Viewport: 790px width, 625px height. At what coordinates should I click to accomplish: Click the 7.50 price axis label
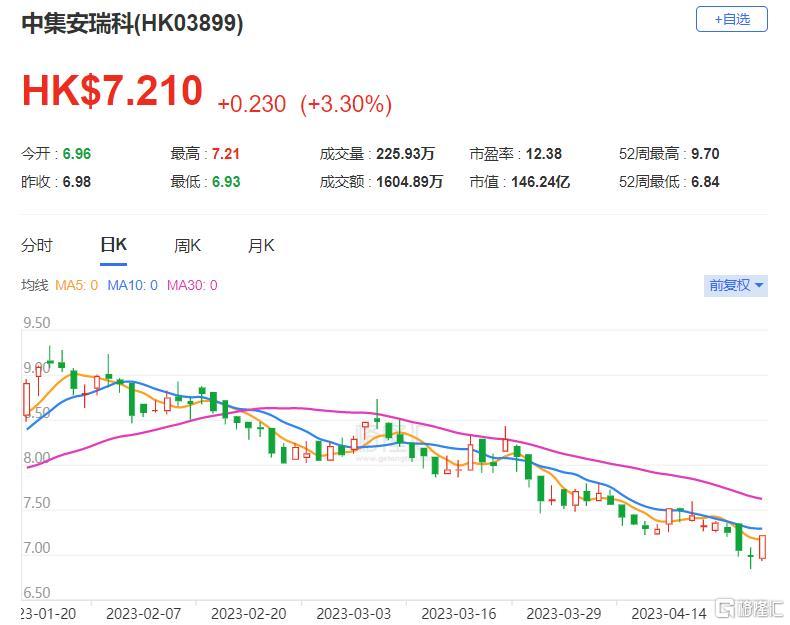click(37, 503)
